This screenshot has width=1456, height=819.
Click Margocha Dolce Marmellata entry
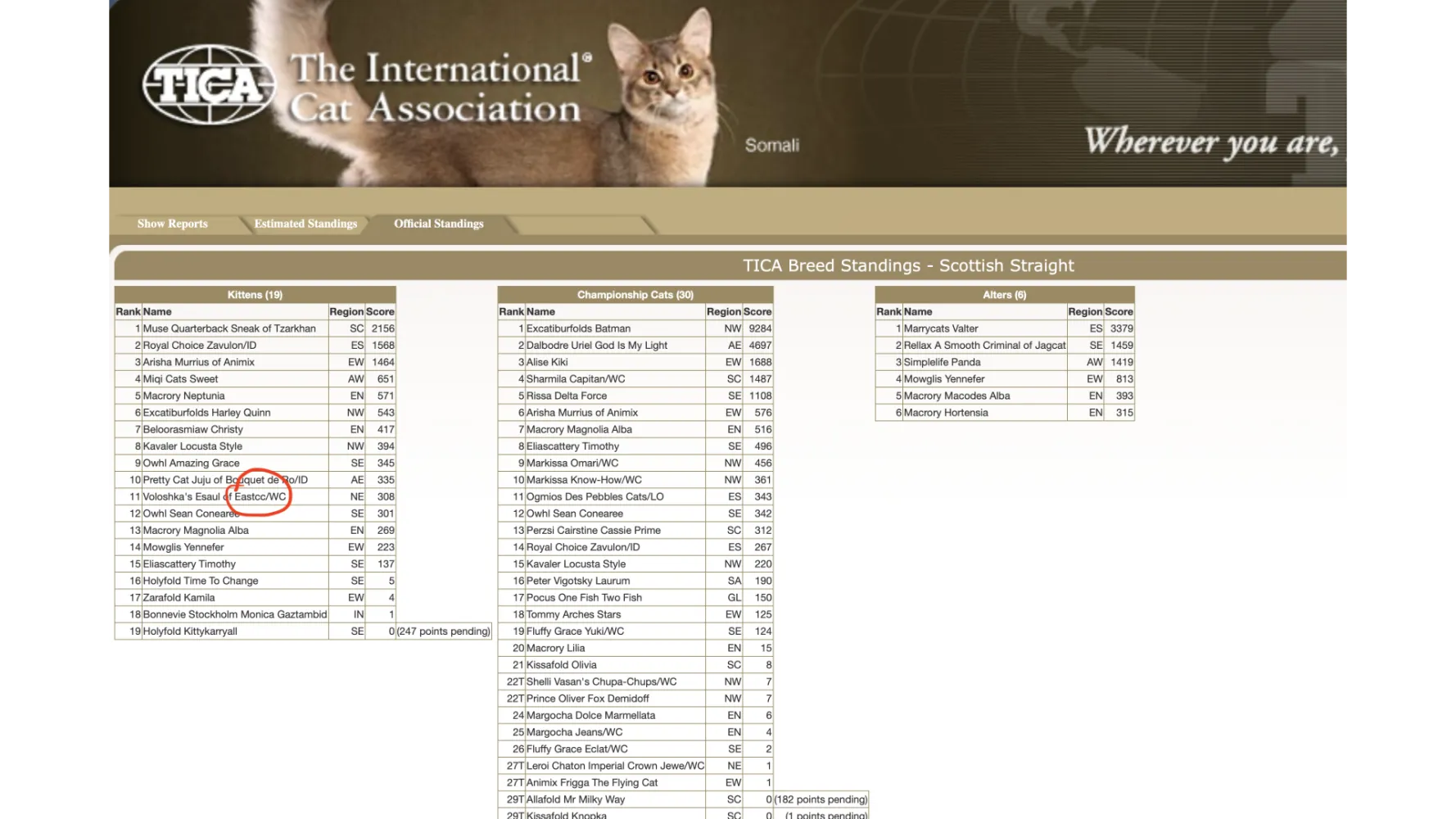590,715
